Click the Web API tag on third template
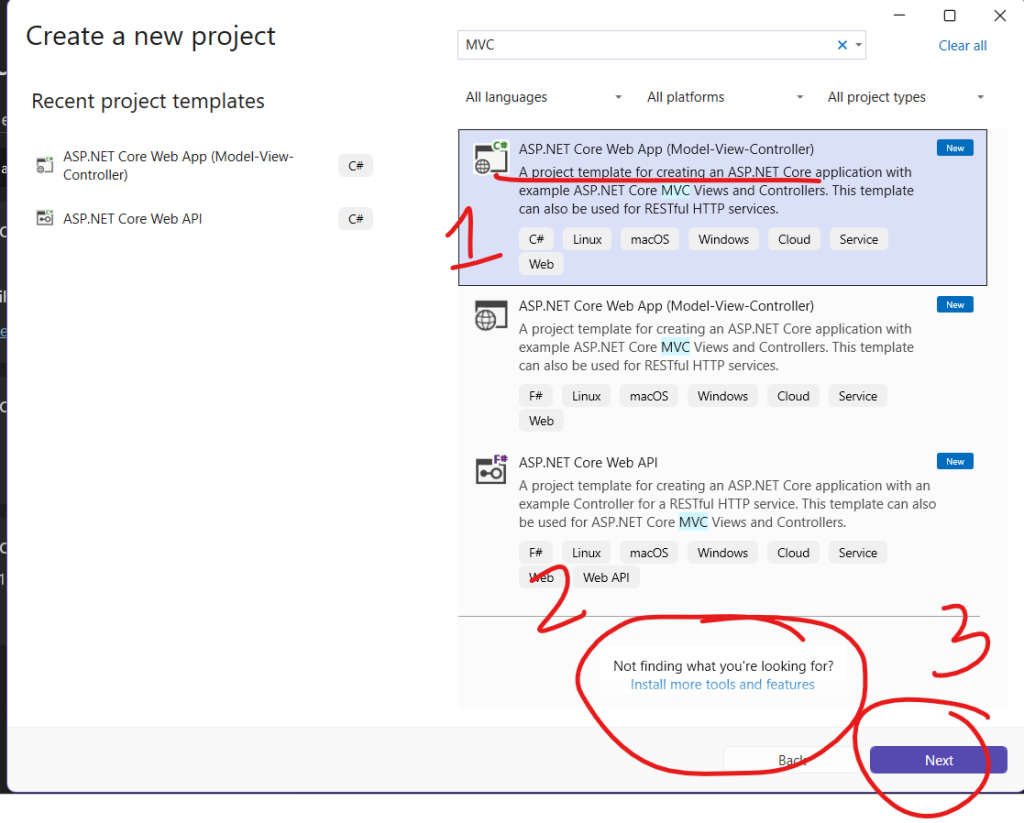Viewport: 1024px width, 823px height. tap(607, 578)
